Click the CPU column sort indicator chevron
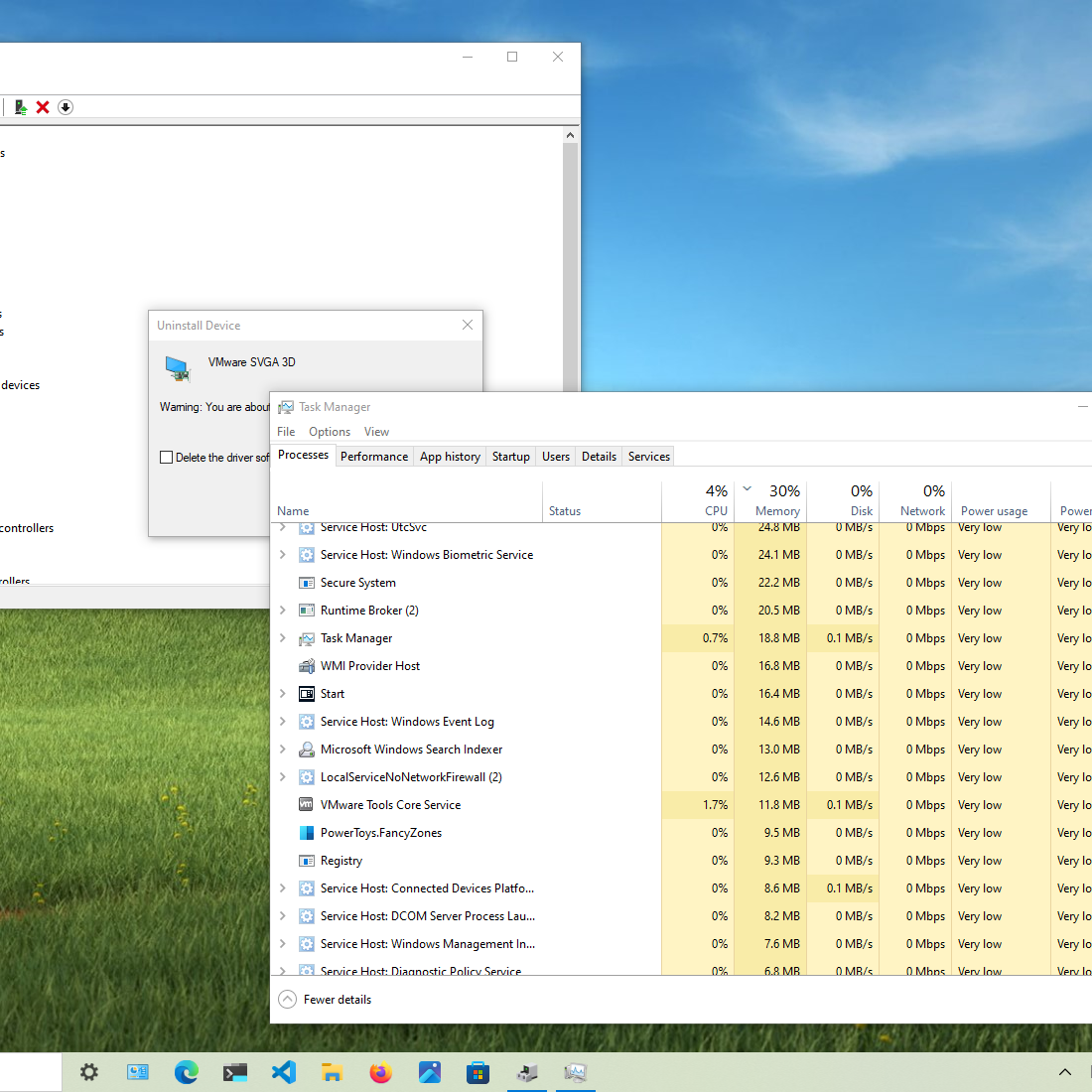This screenshot has width=1092, height=1092. pyautogui.click(x=747, y=488)
